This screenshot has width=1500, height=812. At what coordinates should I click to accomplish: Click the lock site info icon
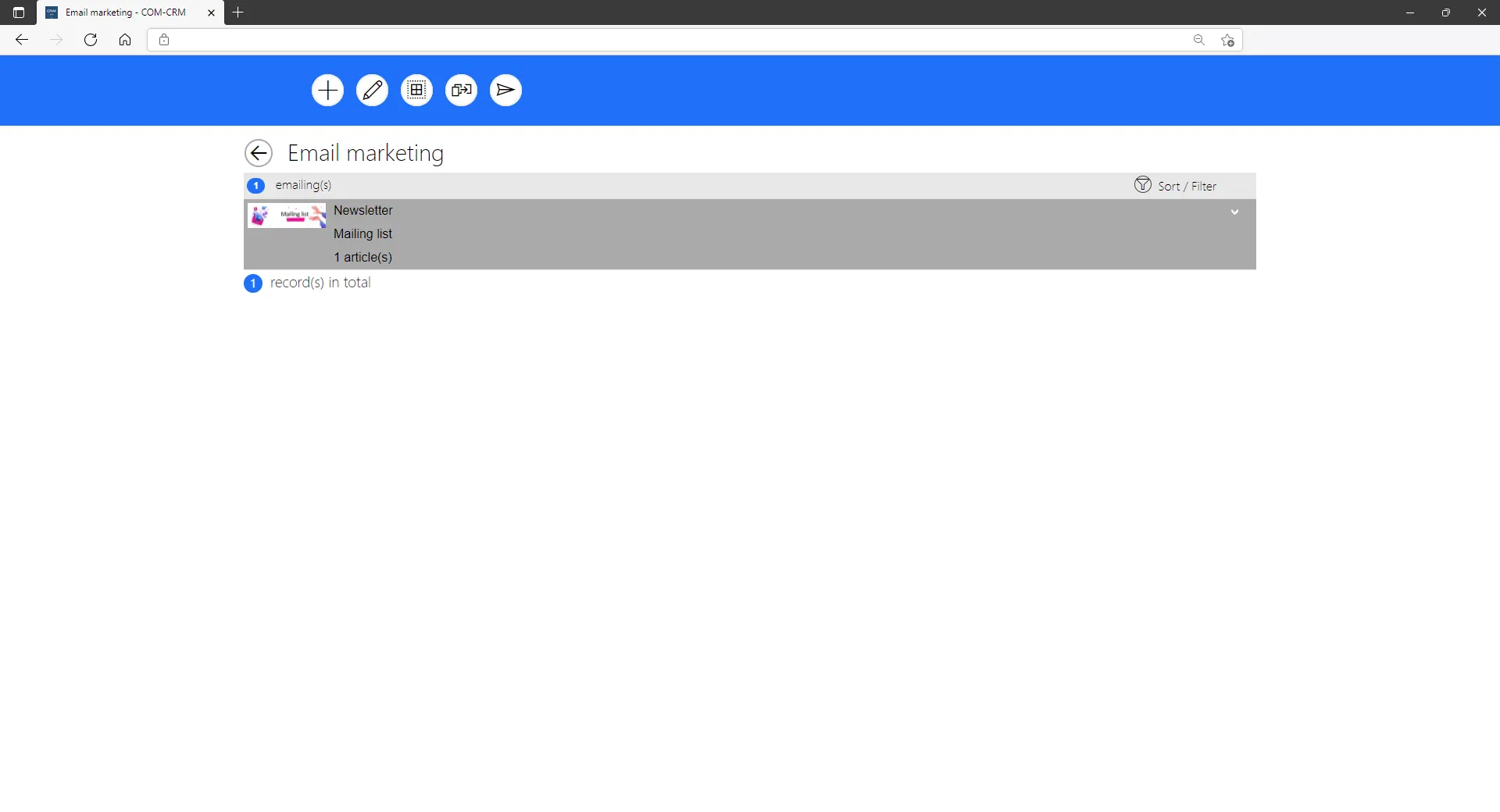[x=164, y=40]
